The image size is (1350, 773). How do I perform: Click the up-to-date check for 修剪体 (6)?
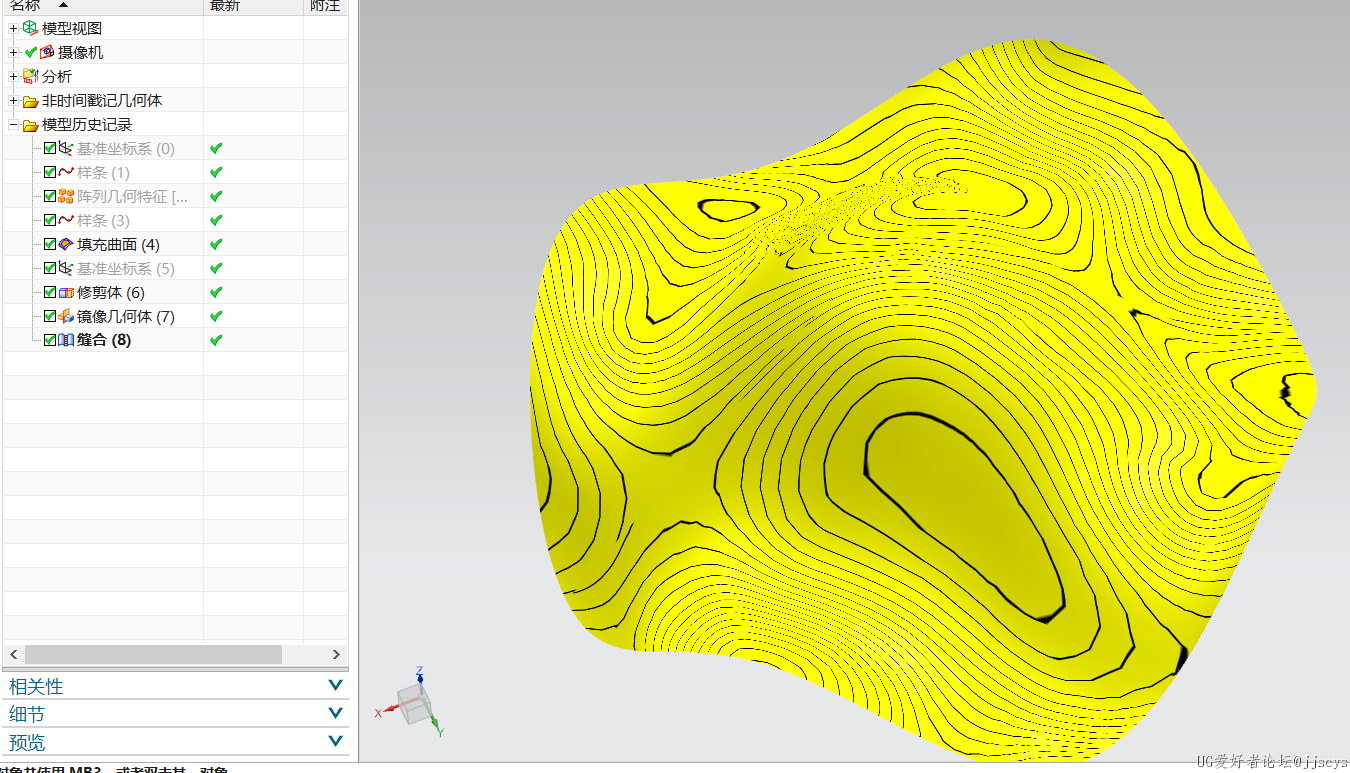[216, 292]
